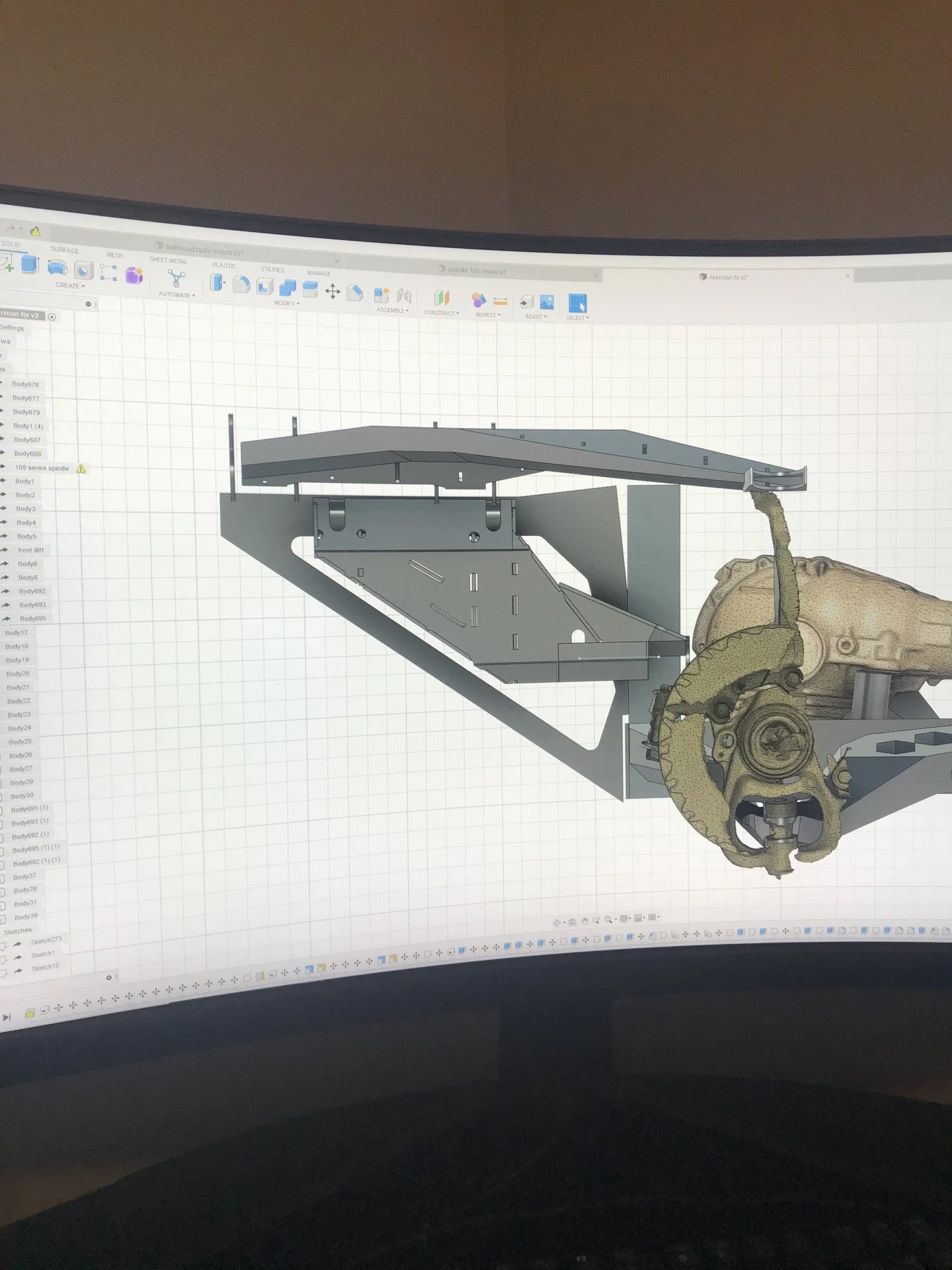The width and height of the screenshot is (952, 1270).
Task: Open the Automate dropdown menu
Action: (x=177, y=295)
